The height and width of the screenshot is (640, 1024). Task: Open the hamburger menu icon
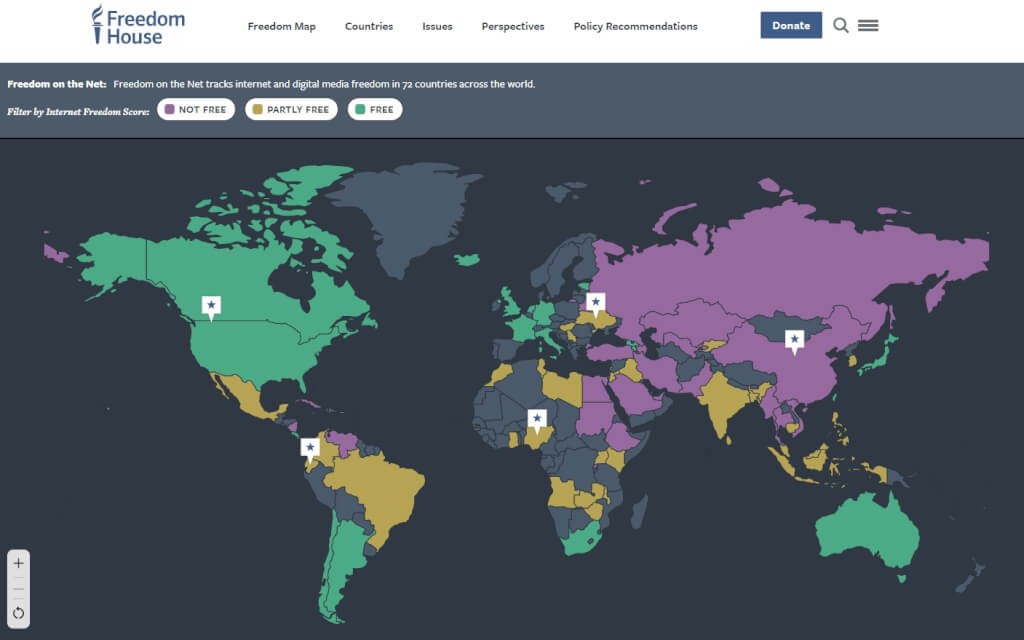pos(868,26)
